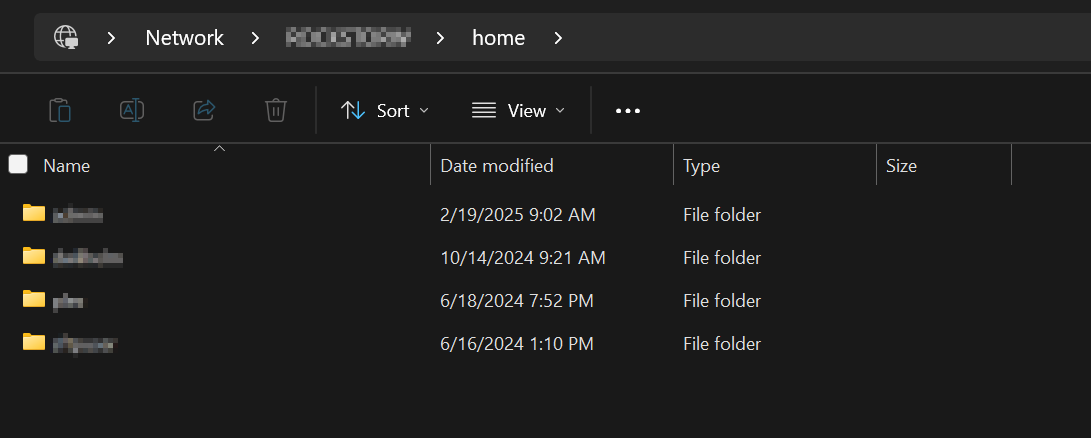Open the See more ellipsis menu
The height and width of the screenshot is (438, 1091).
(x=627, y=111)
